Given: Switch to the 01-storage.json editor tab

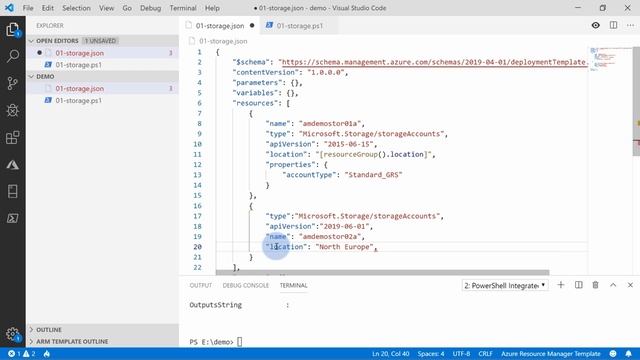Looking at the screenshot, I should point(220,25).
